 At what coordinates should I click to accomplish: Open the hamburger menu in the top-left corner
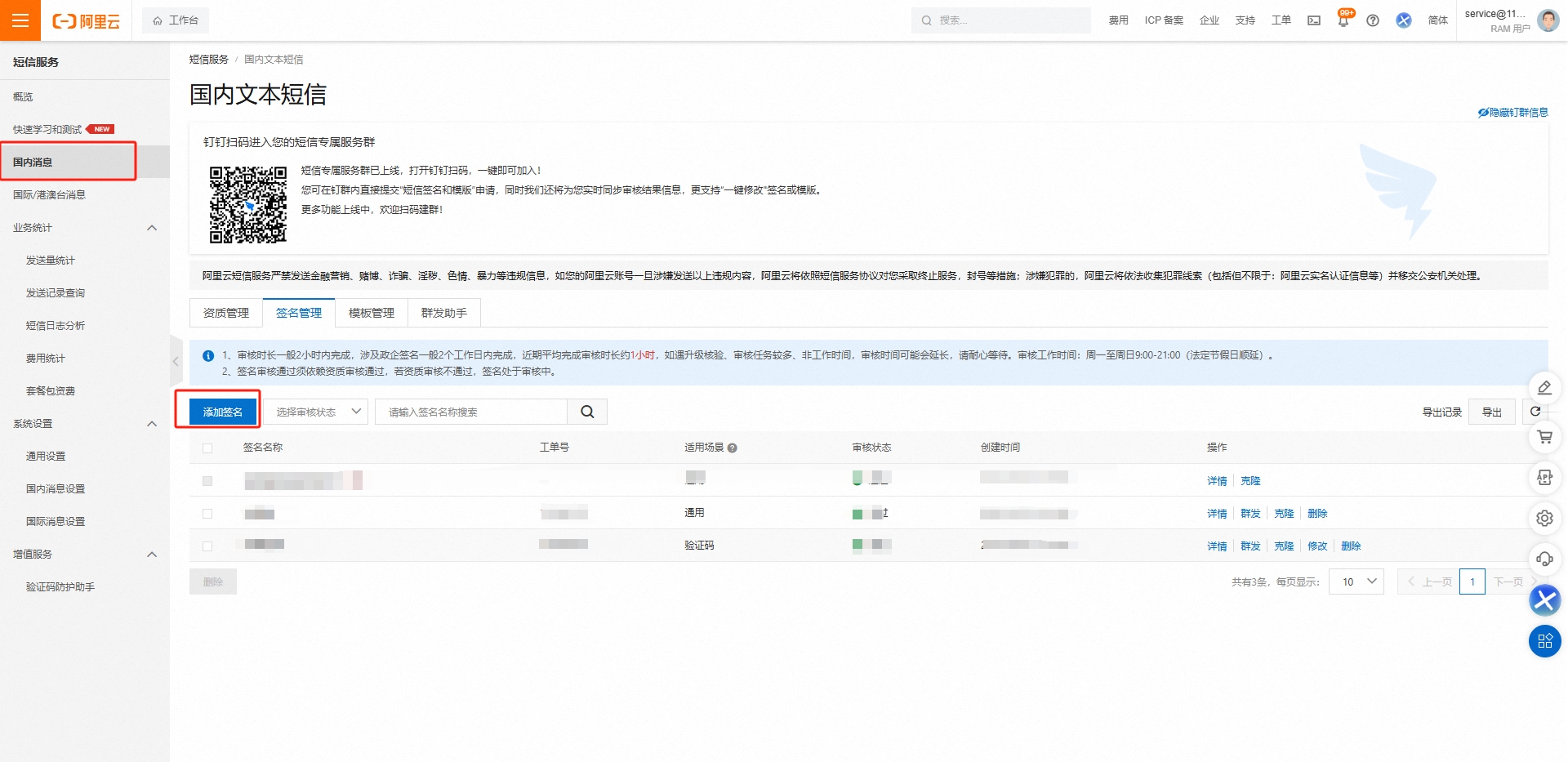tap(20, 20)
